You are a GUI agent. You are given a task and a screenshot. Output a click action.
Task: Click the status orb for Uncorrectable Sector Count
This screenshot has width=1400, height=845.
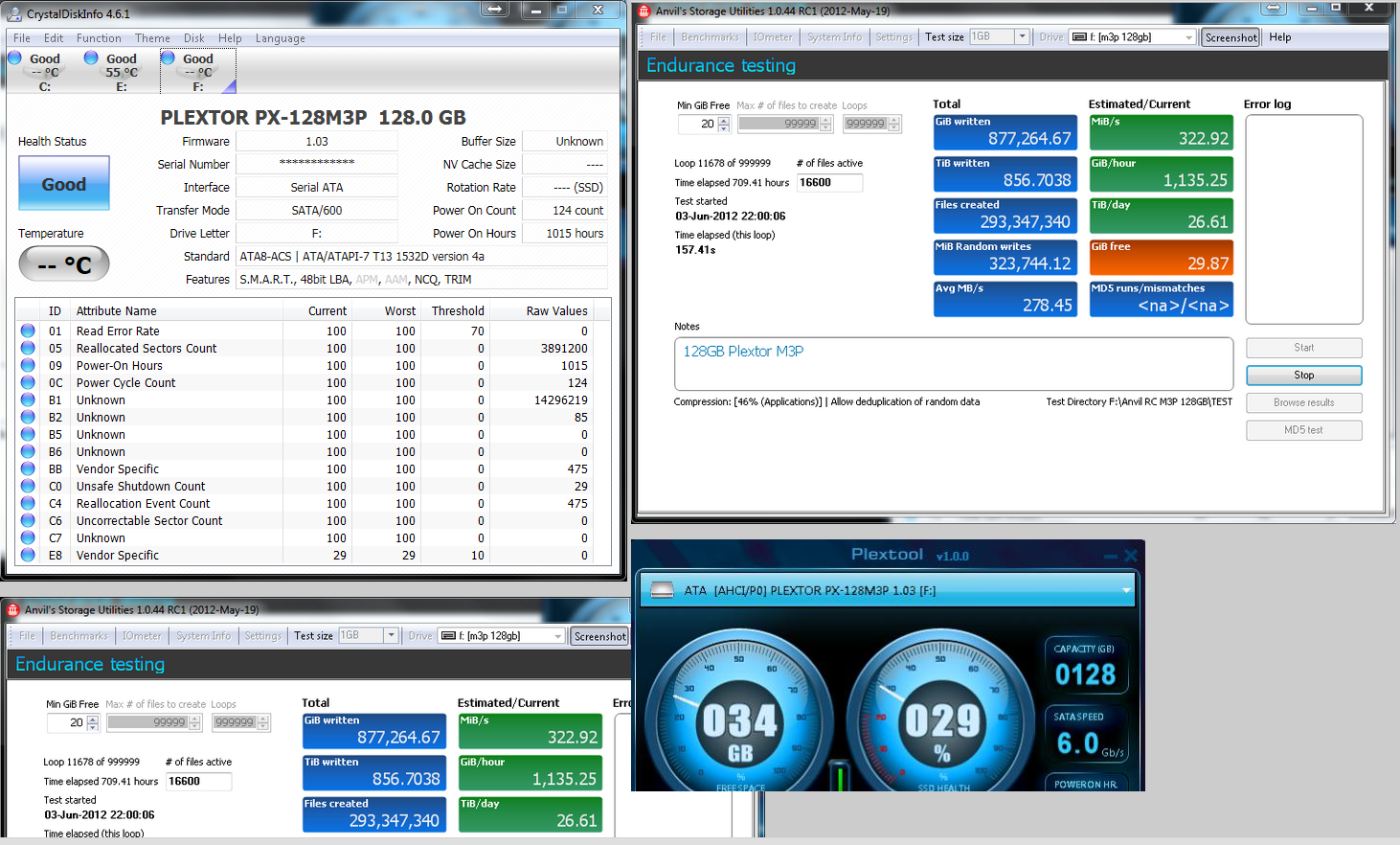pyautogui.click(x=28, y=521)
